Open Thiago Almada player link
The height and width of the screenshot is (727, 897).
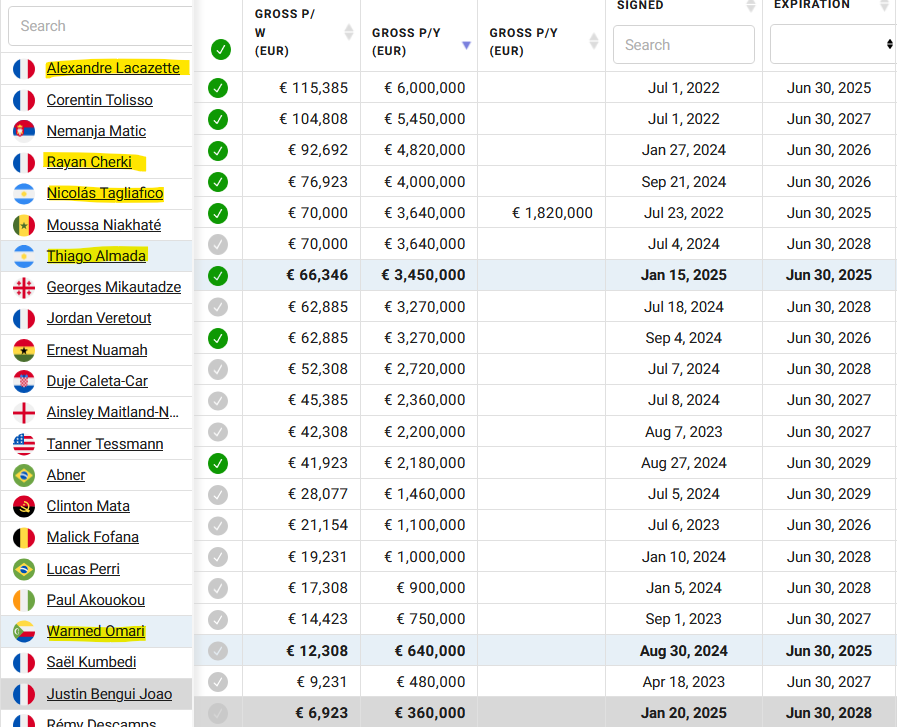96,256
